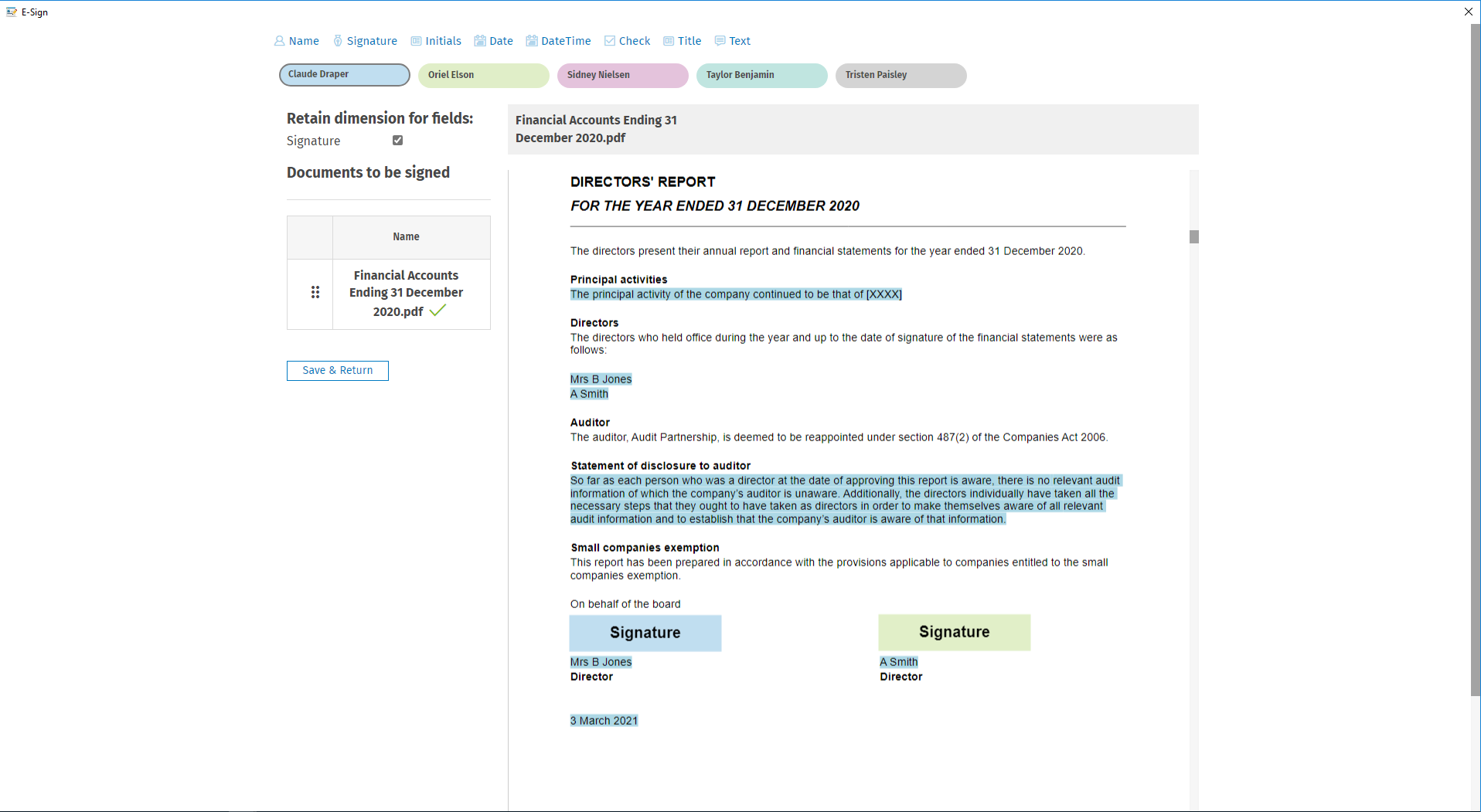Select signer Oriel Elson
Viewport: 1481px width, 812px height.
(484, 75)
